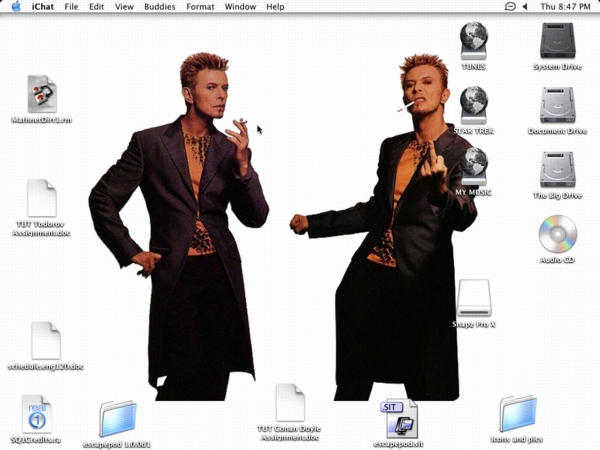This screenshot has width=600, height=450.
Task: Select the Snapz Pro X disk image
Action: tap(474, 298)
